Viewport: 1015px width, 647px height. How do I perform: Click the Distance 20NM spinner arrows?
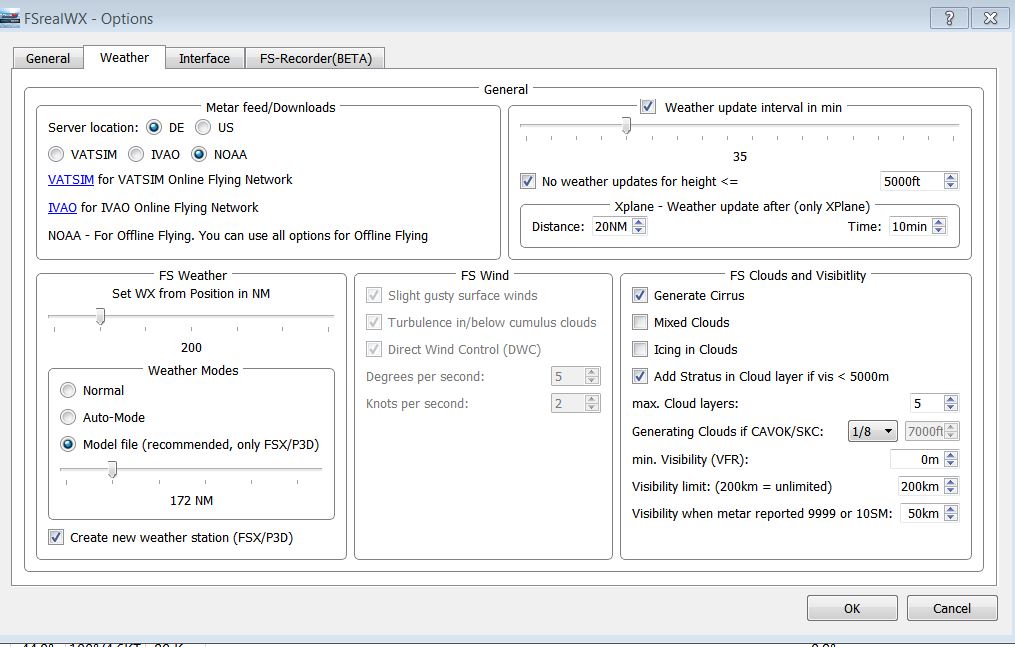tap(639, 226)
